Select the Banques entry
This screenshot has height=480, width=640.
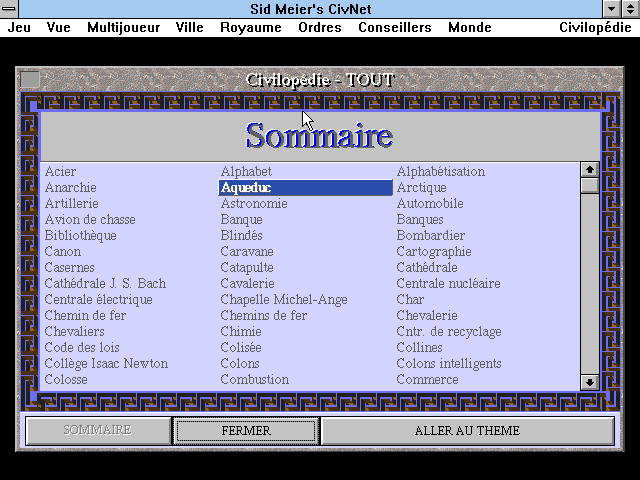pos(420,219)
